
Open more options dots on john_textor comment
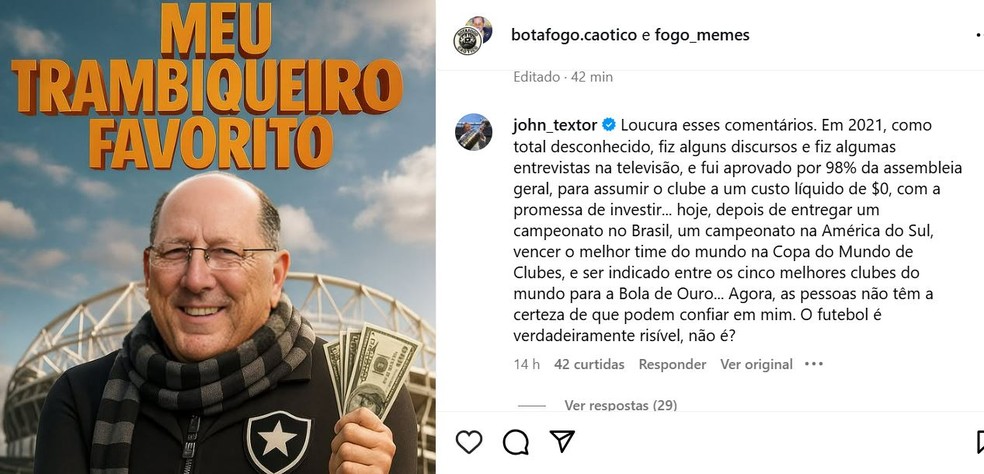[x=814, y=364]
